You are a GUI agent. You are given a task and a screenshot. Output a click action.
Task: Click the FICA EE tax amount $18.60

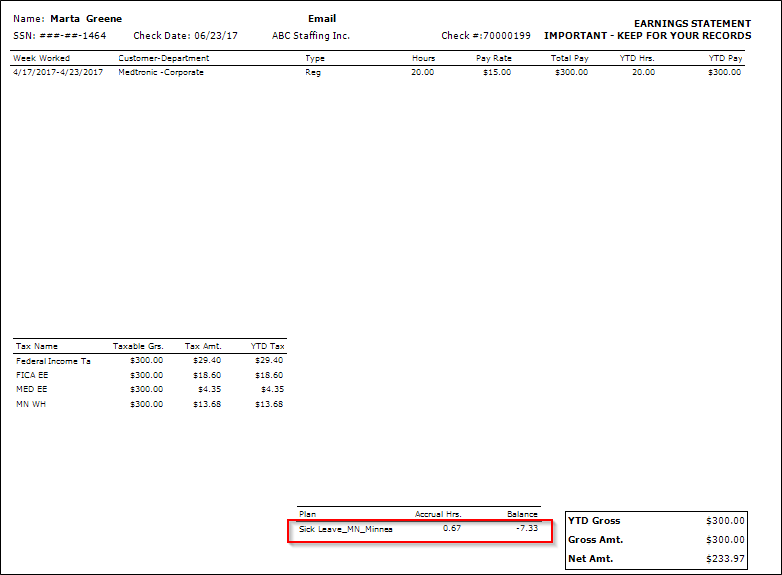207,375
